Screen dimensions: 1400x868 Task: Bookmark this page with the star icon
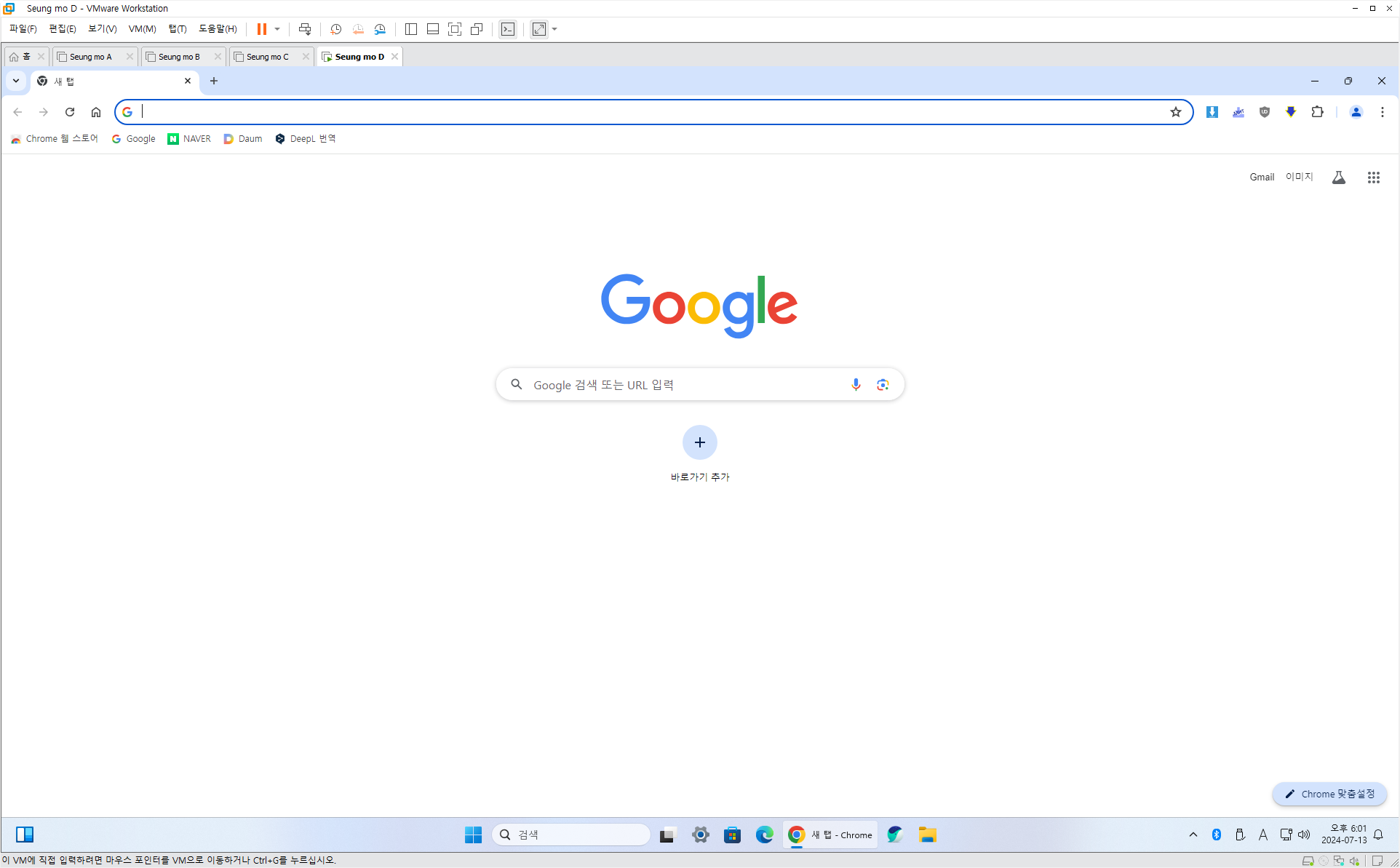coord(1176,112)
